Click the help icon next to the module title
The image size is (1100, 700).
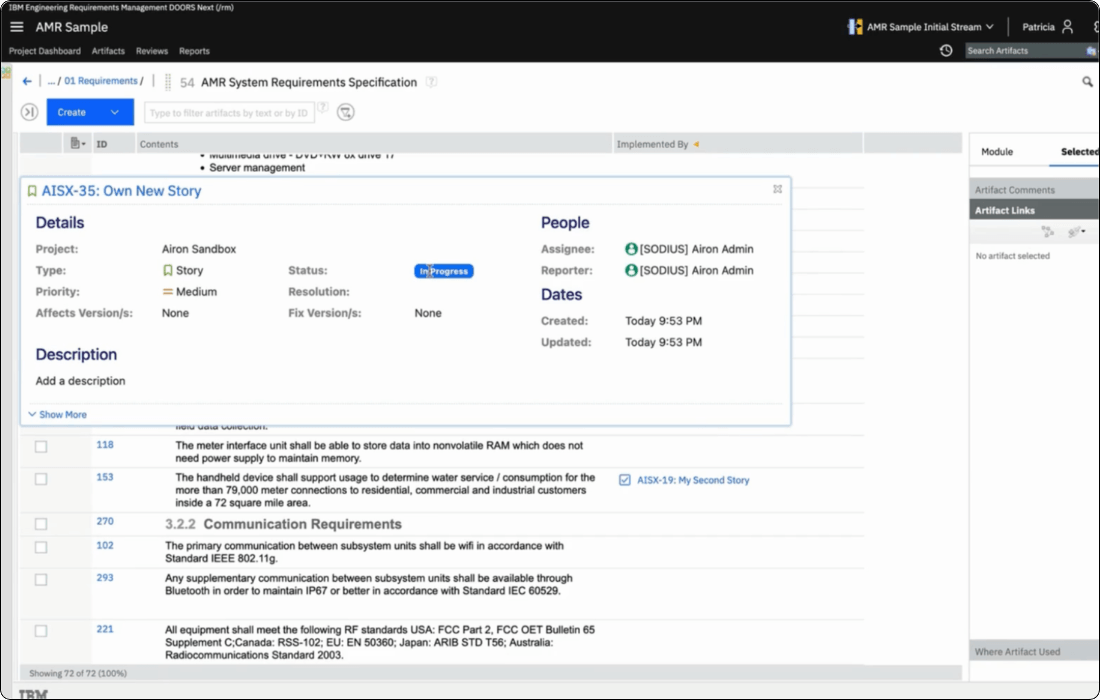(x=431, y=81)
